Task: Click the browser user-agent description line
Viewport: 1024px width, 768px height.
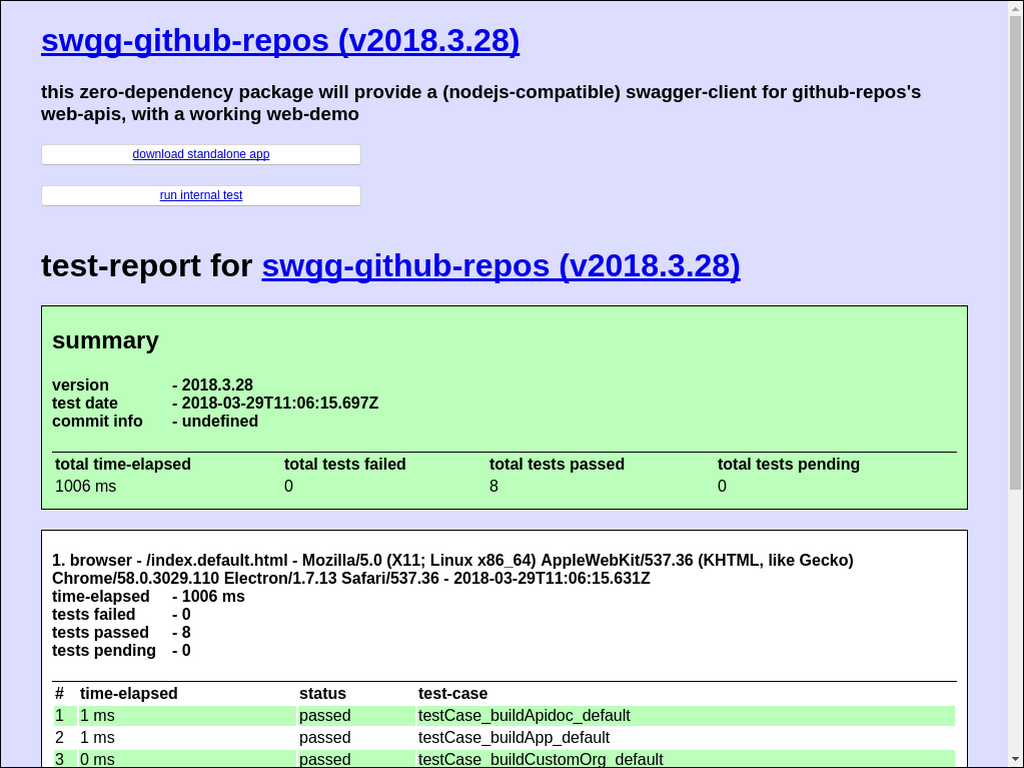Action: point(453,569)
